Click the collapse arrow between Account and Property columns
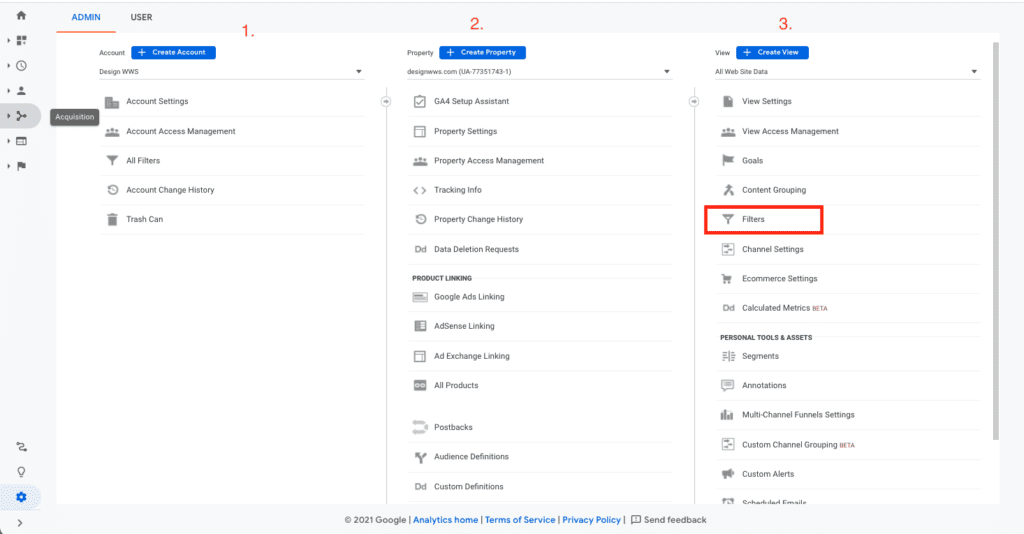The image size is (1024, 534). point(386,101)
